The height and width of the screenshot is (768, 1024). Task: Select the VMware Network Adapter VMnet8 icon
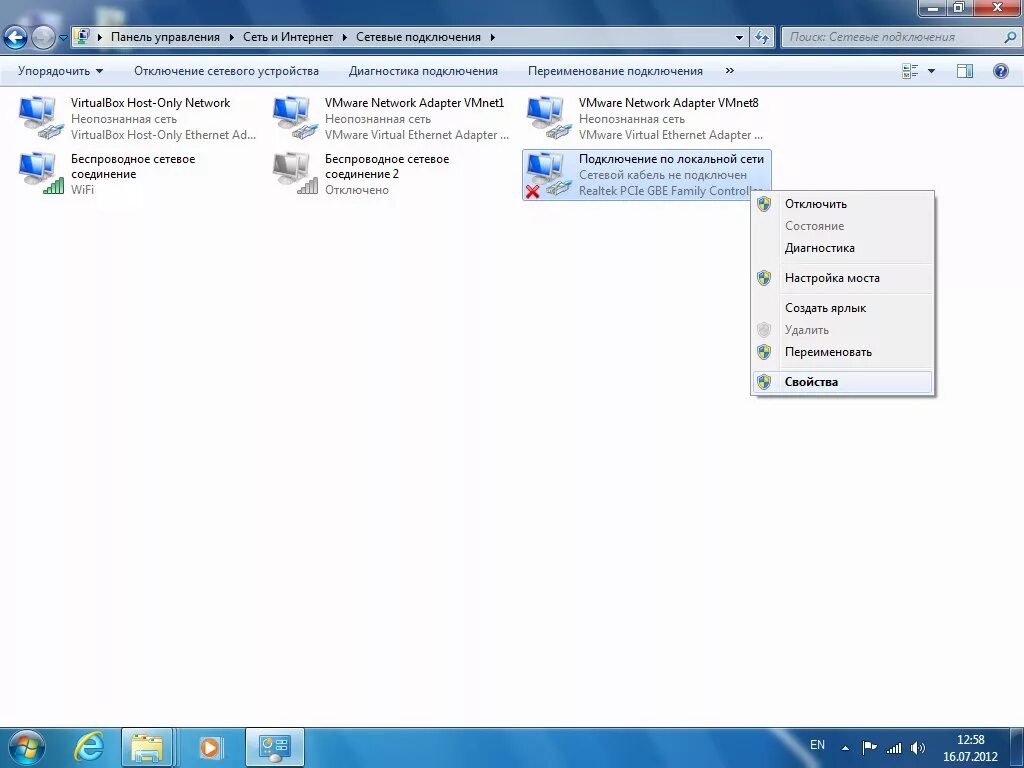tap(549, 118)
